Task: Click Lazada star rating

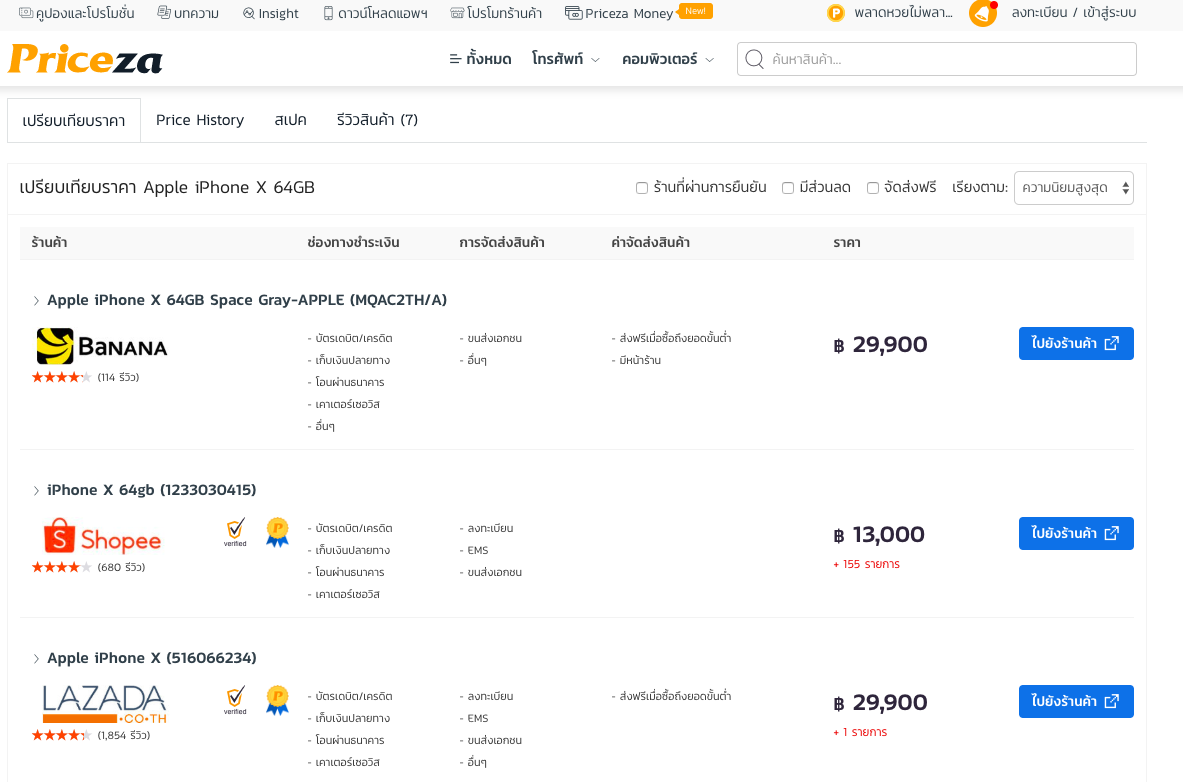Action: coord(61,735)
